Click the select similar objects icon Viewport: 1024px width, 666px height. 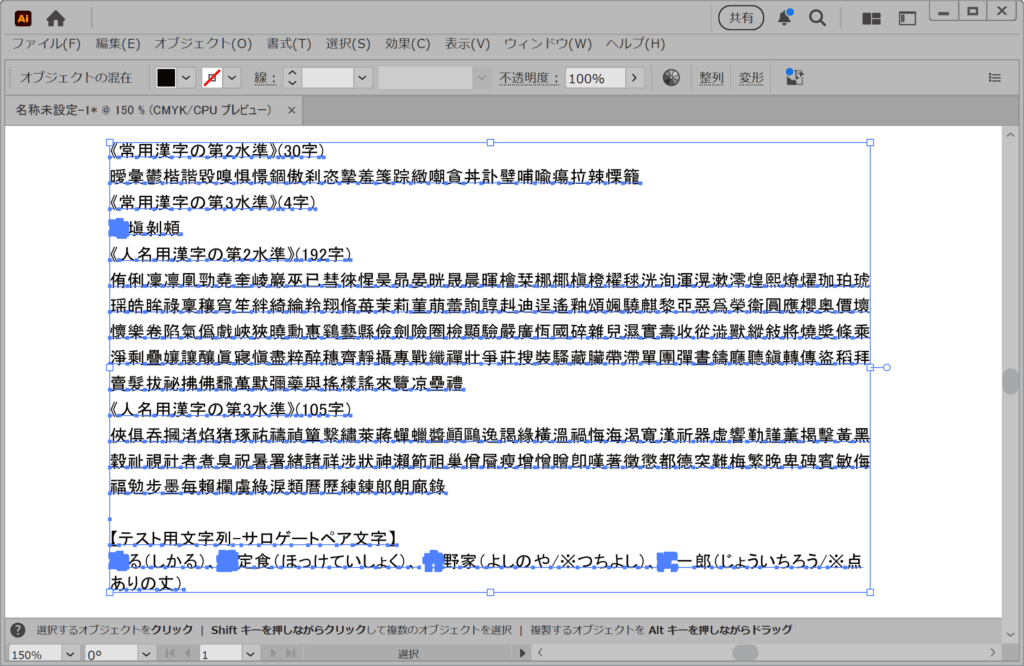(795, 78)
